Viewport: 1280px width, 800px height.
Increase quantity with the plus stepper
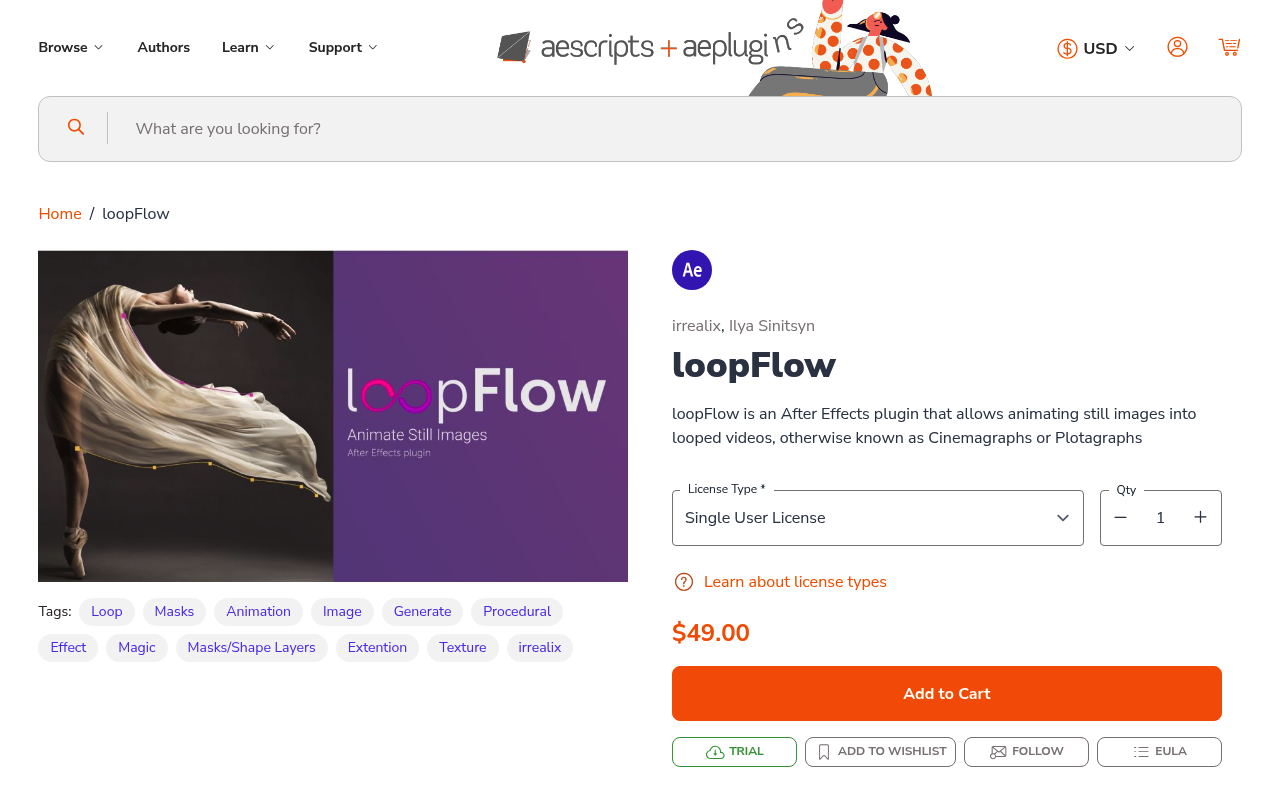coord(1200,517)
